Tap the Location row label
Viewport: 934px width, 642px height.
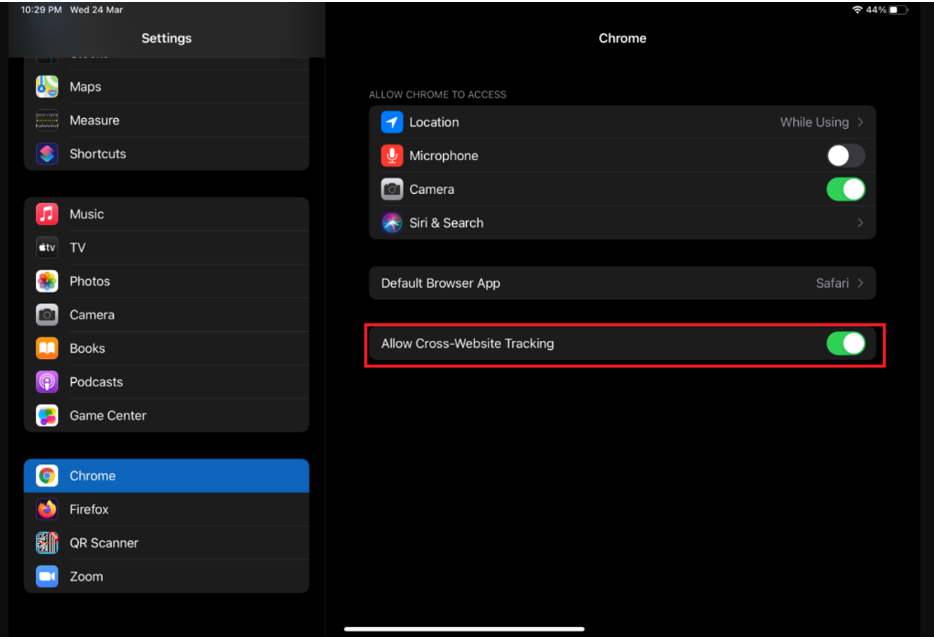(x=434, y=122)
